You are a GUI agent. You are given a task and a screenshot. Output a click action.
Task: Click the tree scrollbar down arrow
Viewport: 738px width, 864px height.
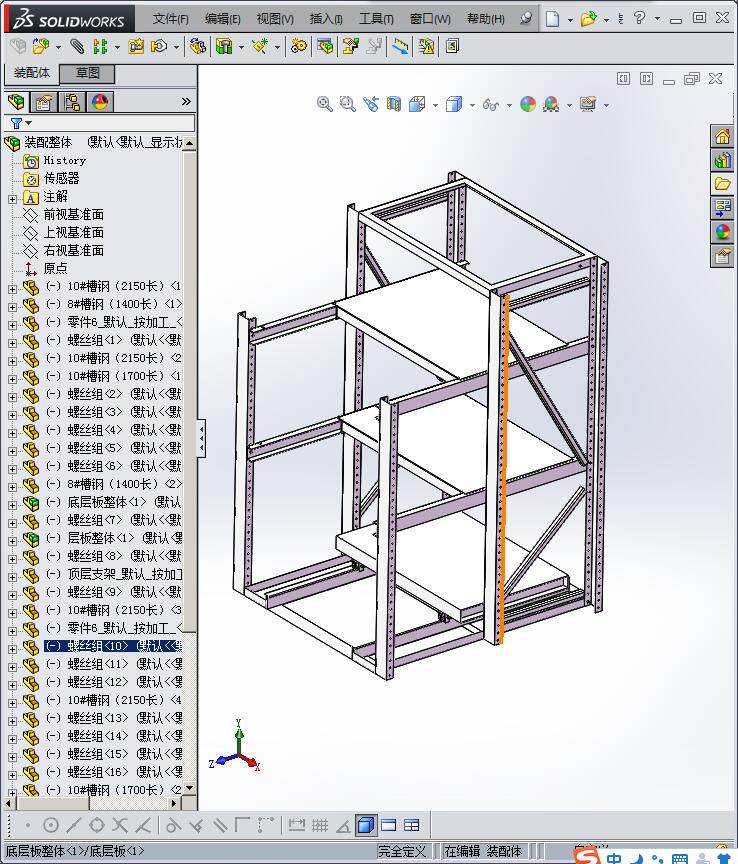point(190,789)
